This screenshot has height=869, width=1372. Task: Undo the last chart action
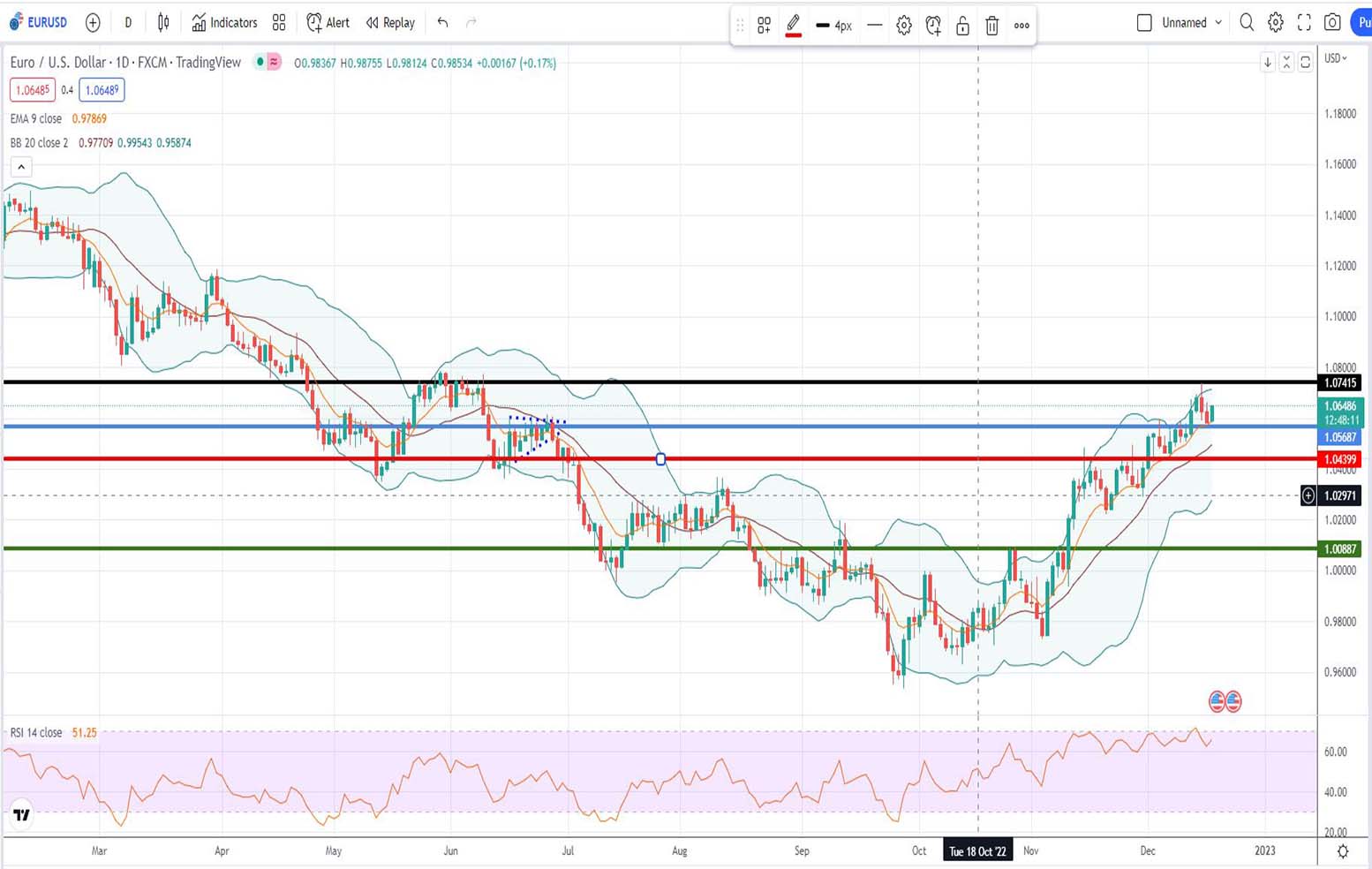coord(442,23)
